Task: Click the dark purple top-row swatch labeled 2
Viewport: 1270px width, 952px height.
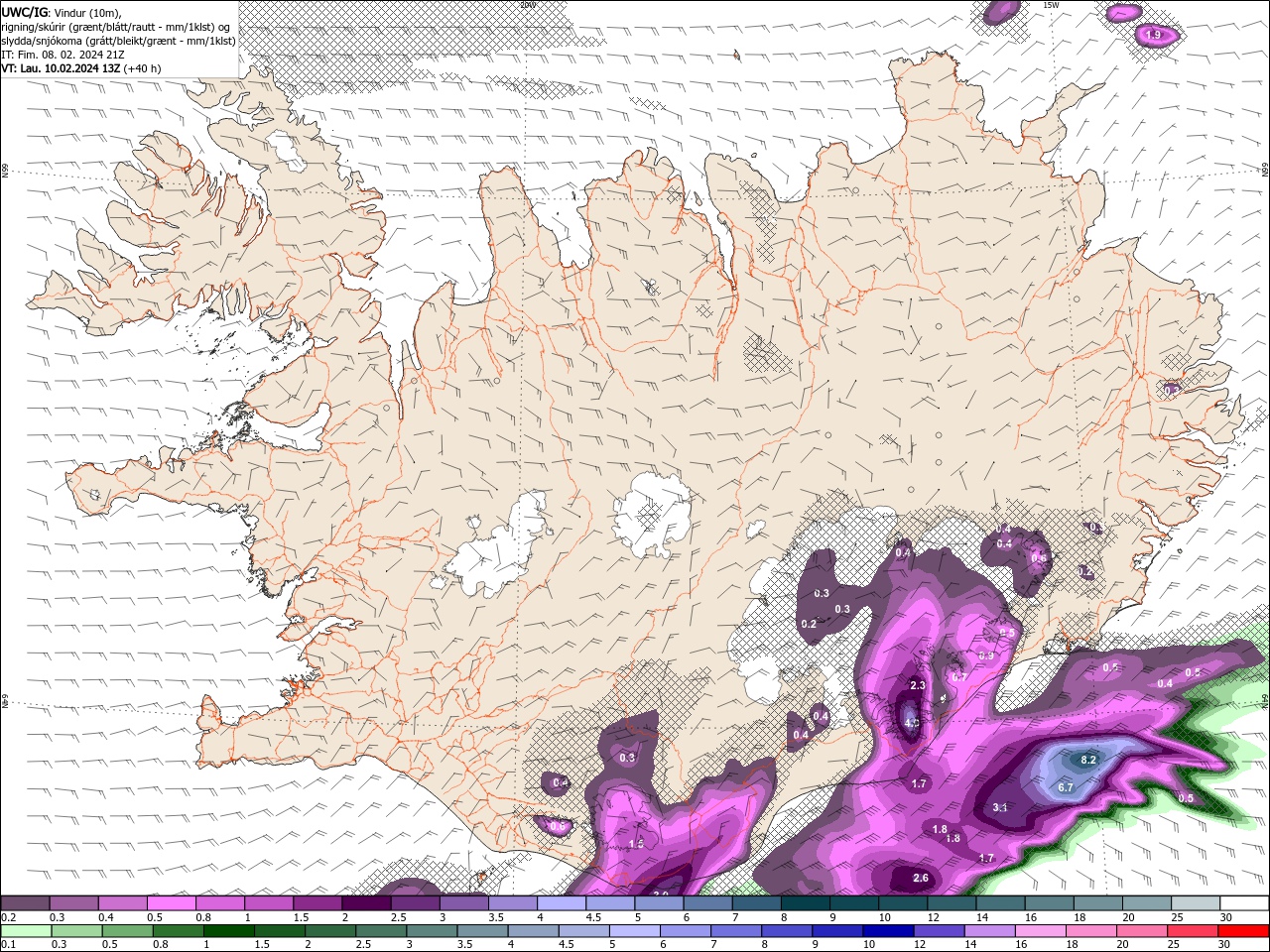Action: click(x=366, y=903)
